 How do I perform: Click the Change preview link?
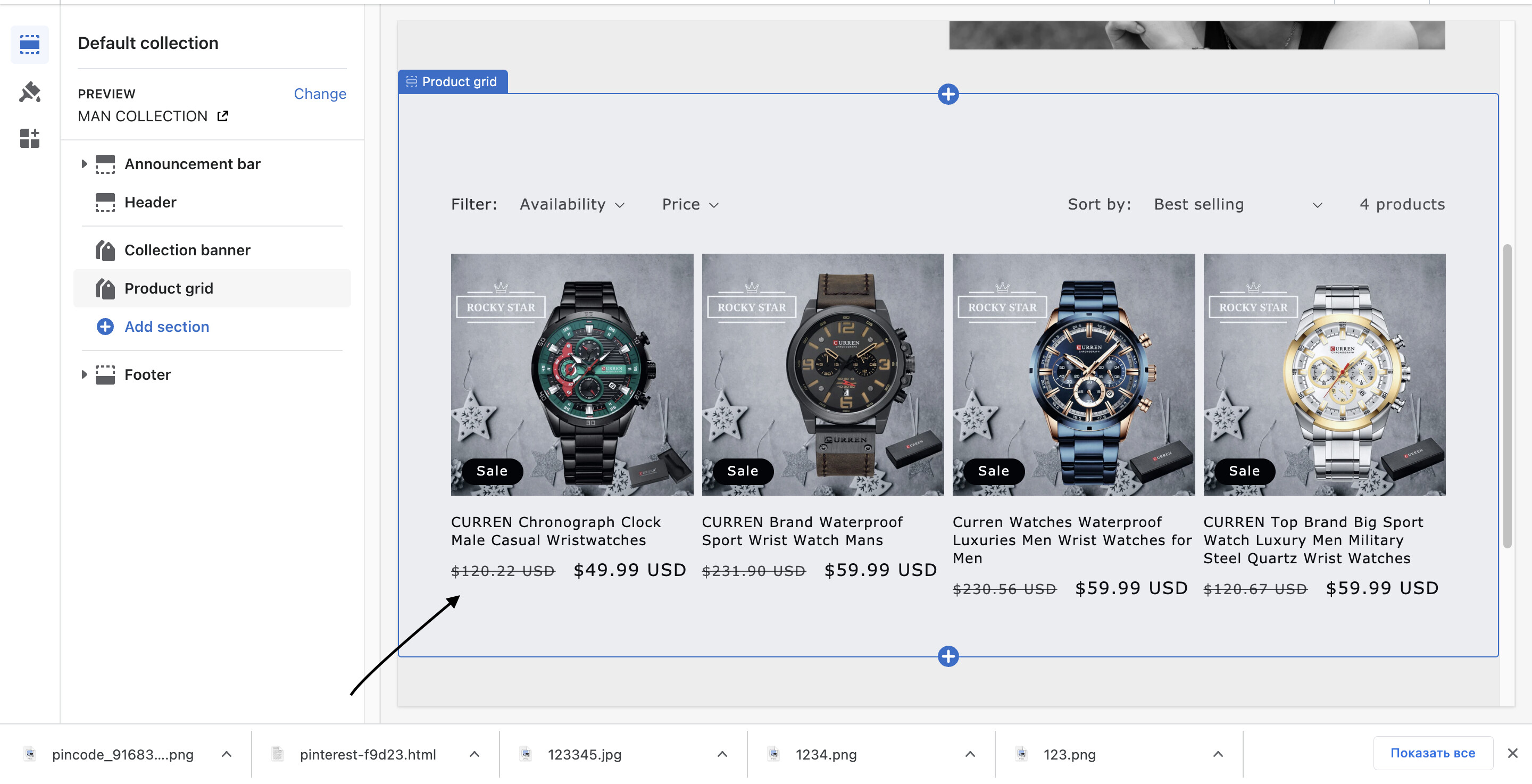(x=319, y=94)
